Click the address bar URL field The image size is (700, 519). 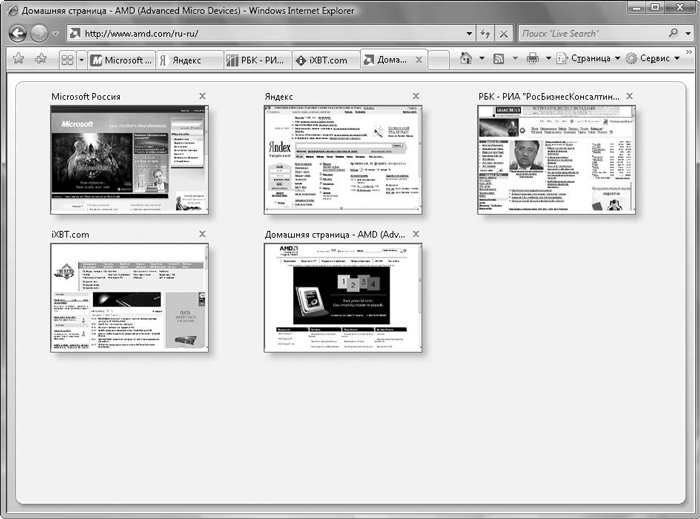tap(270, 33)
